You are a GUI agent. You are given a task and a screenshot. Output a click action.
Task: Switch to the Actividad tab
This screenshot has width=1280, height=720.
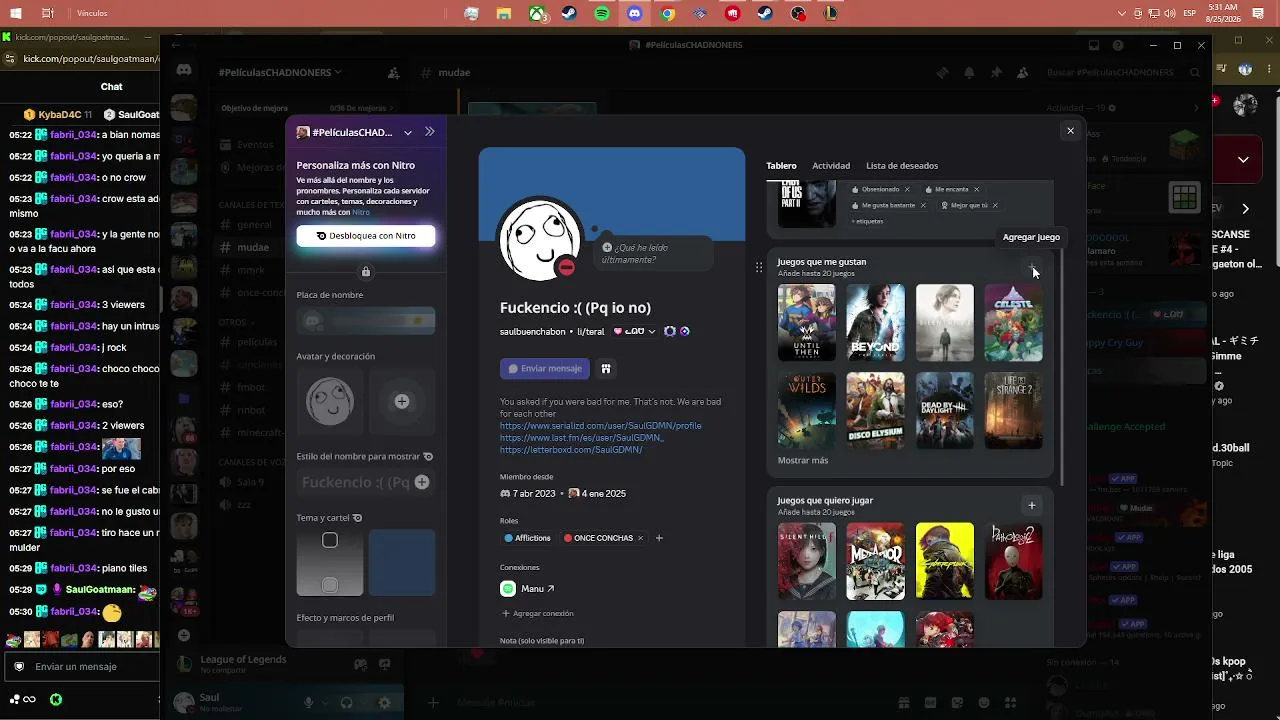(831, 166)
